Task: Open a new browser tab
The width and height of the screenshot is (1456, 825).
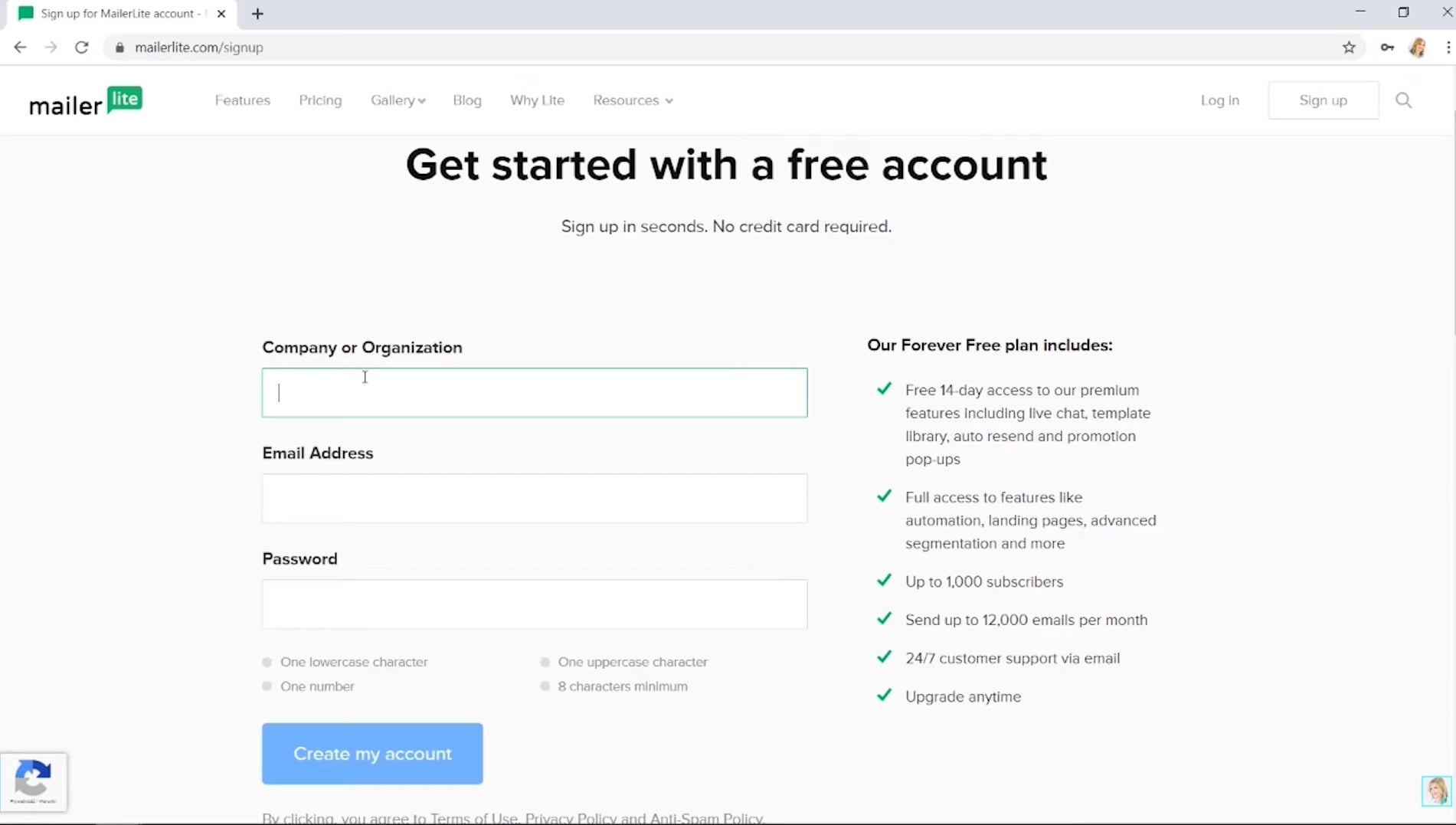Action: pyautogui.click(x=257, y=14)
